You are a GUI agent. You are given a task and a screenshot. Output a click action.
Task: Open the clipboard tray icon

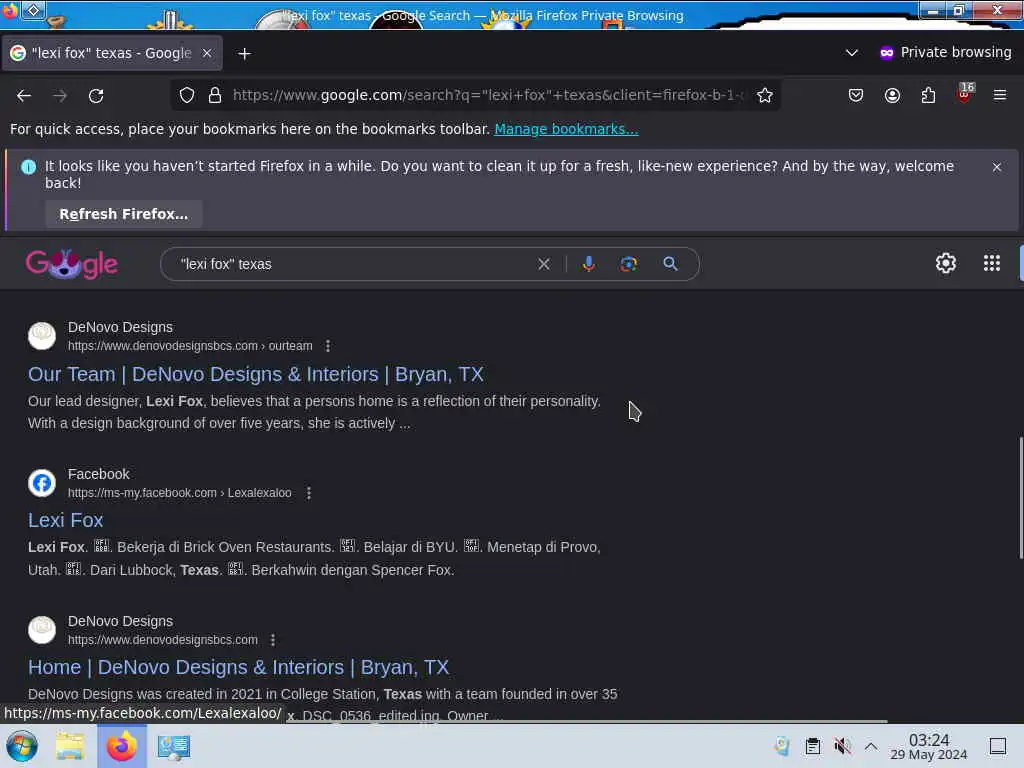pyautogui.click(x=812, y=746)
